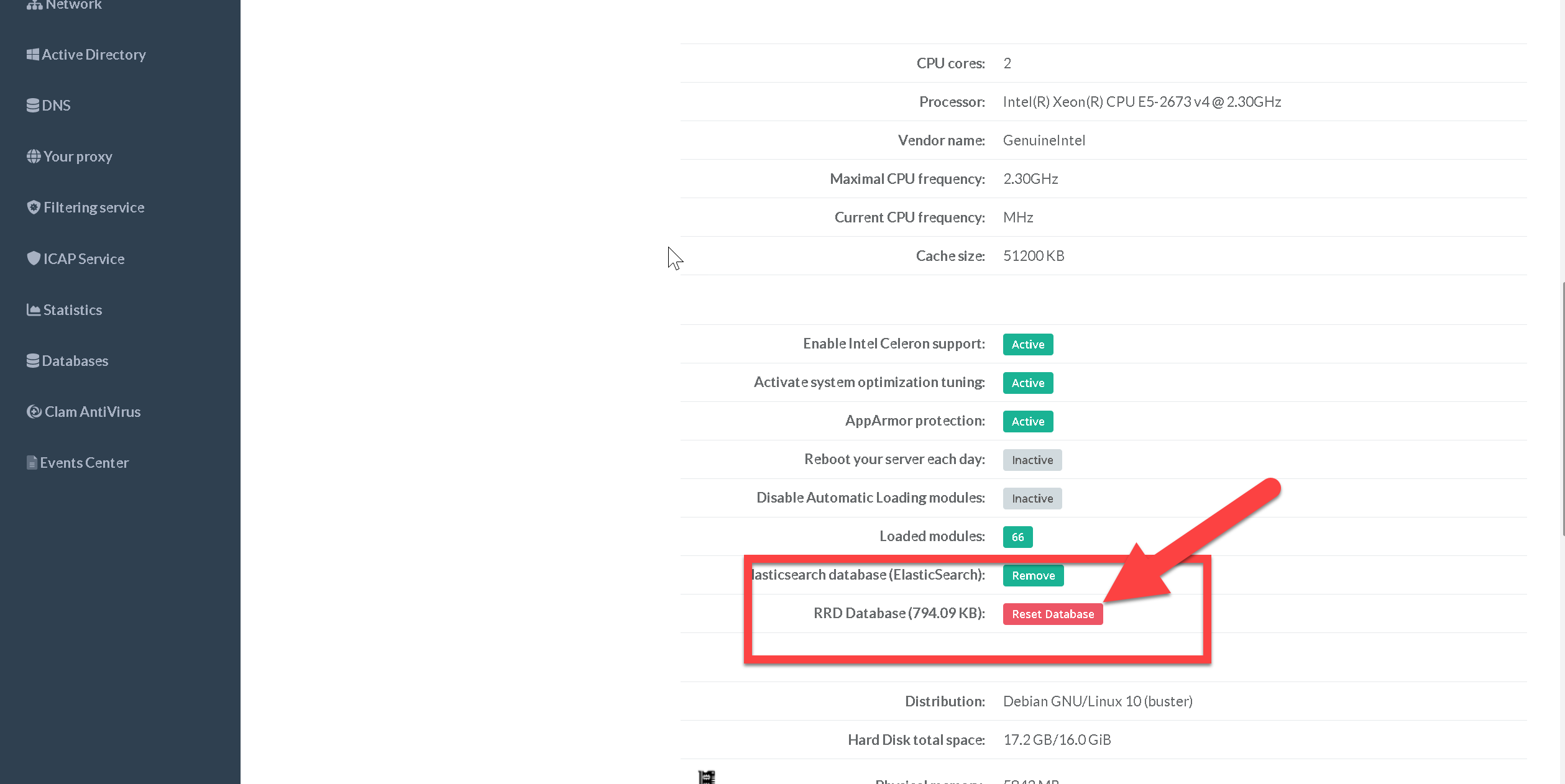Image resolution: width=1565 pixels, height=784 pixels.
Task: Click the Your proxy globe icon
Action: pos(34,157)
